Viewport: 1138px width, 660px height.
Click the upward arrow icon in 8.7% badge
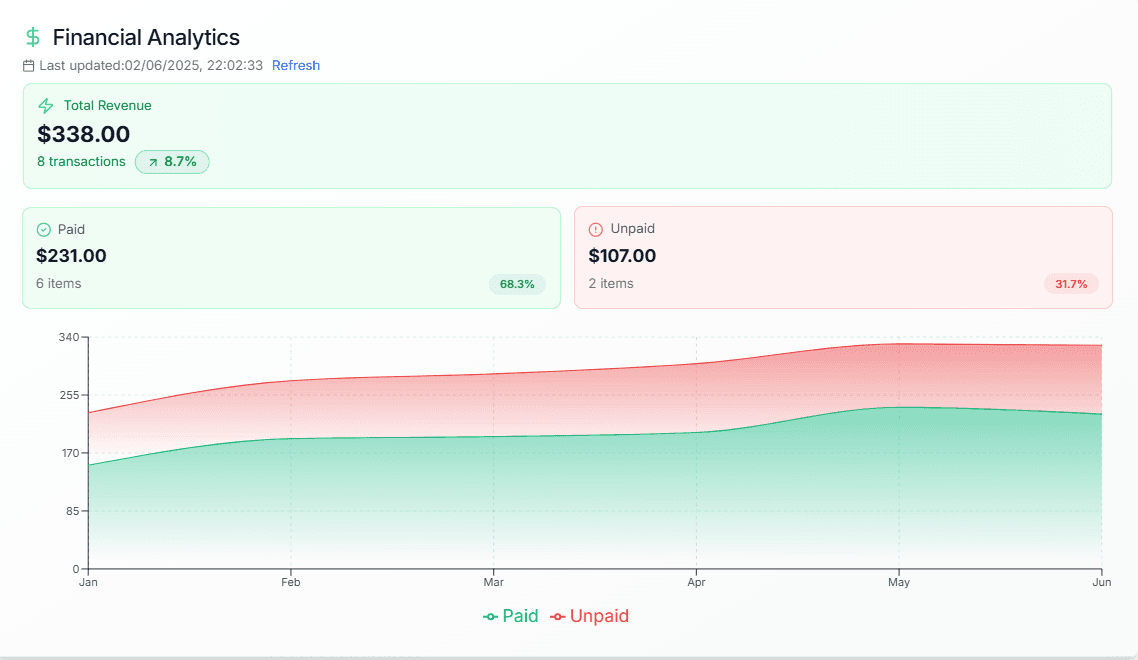pyautogui.click(x=153, y=163)
